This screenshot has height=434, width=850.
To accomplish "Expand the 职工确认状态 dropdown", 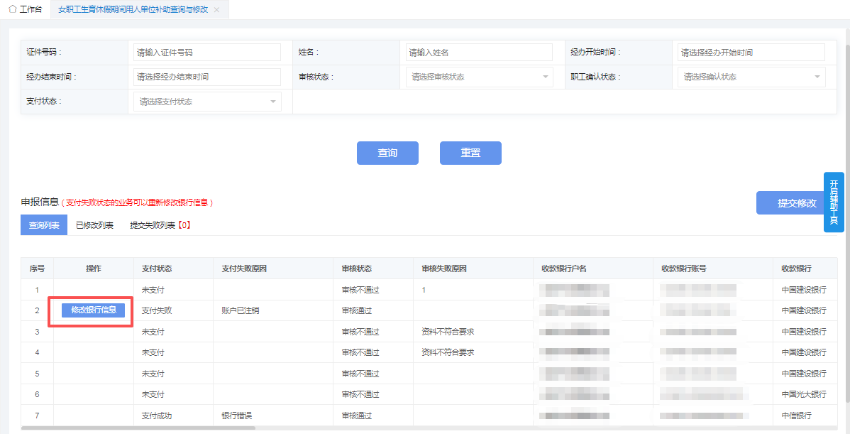I will point(751,77).
